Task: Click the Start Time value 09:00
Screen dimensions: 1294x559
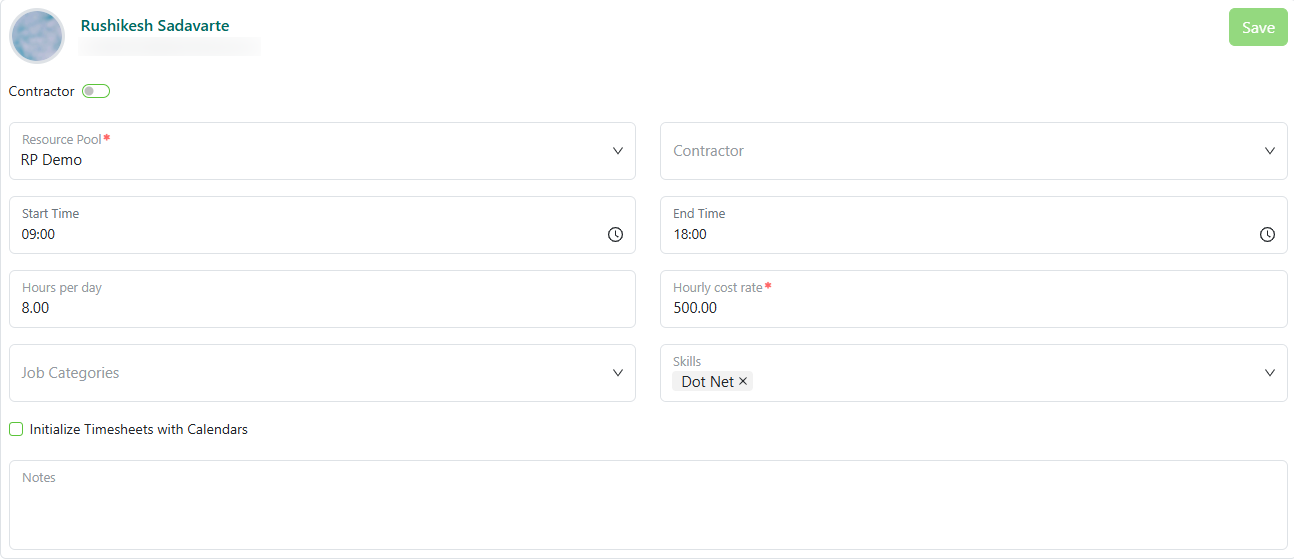Action: (x=38, y=234)
